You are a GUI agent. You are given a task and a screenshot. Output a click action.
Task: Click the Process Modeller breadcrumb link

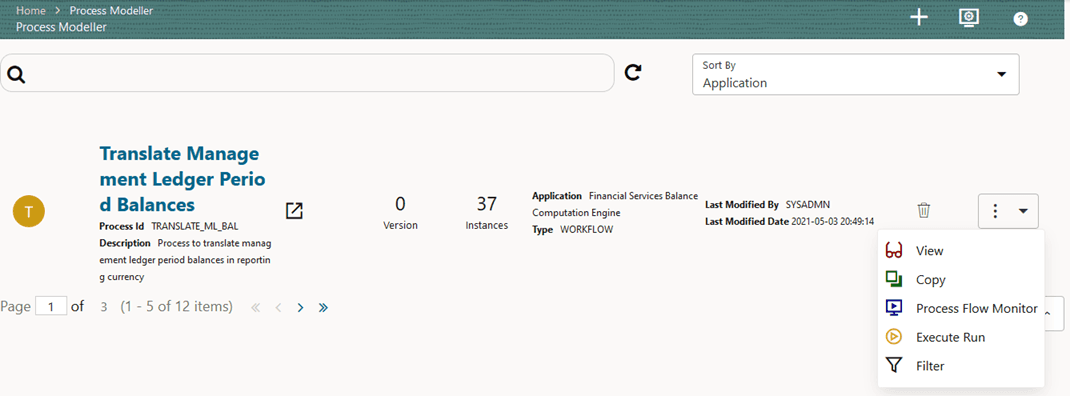point(111,11)
